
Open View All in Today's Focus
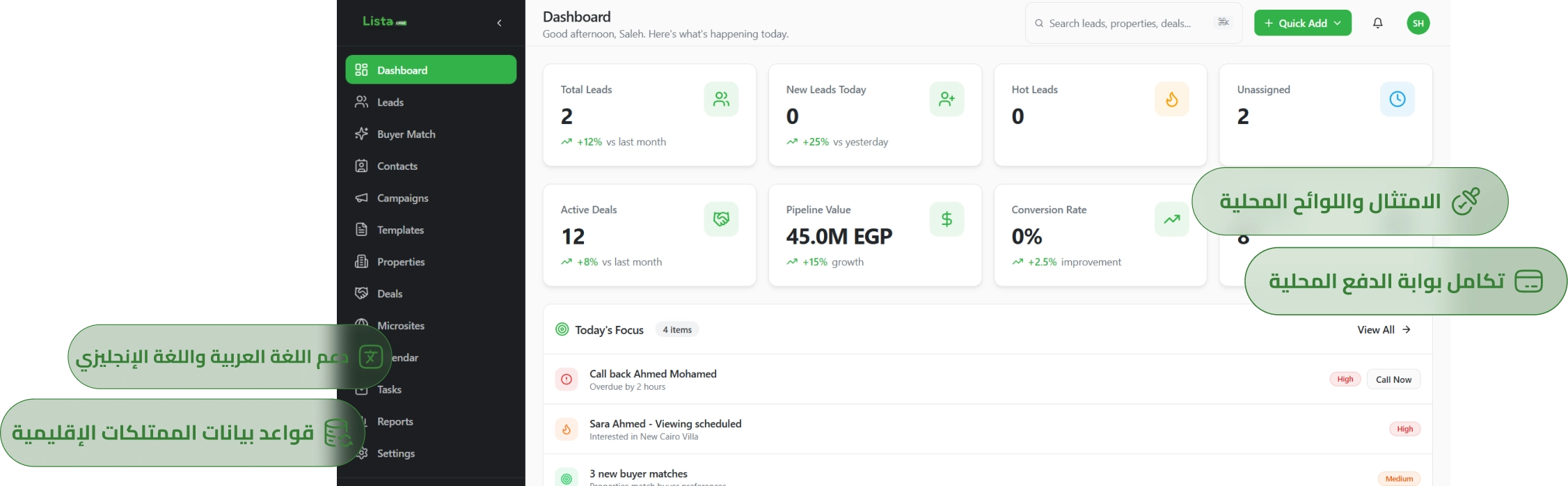click(x=1384, y=329)
